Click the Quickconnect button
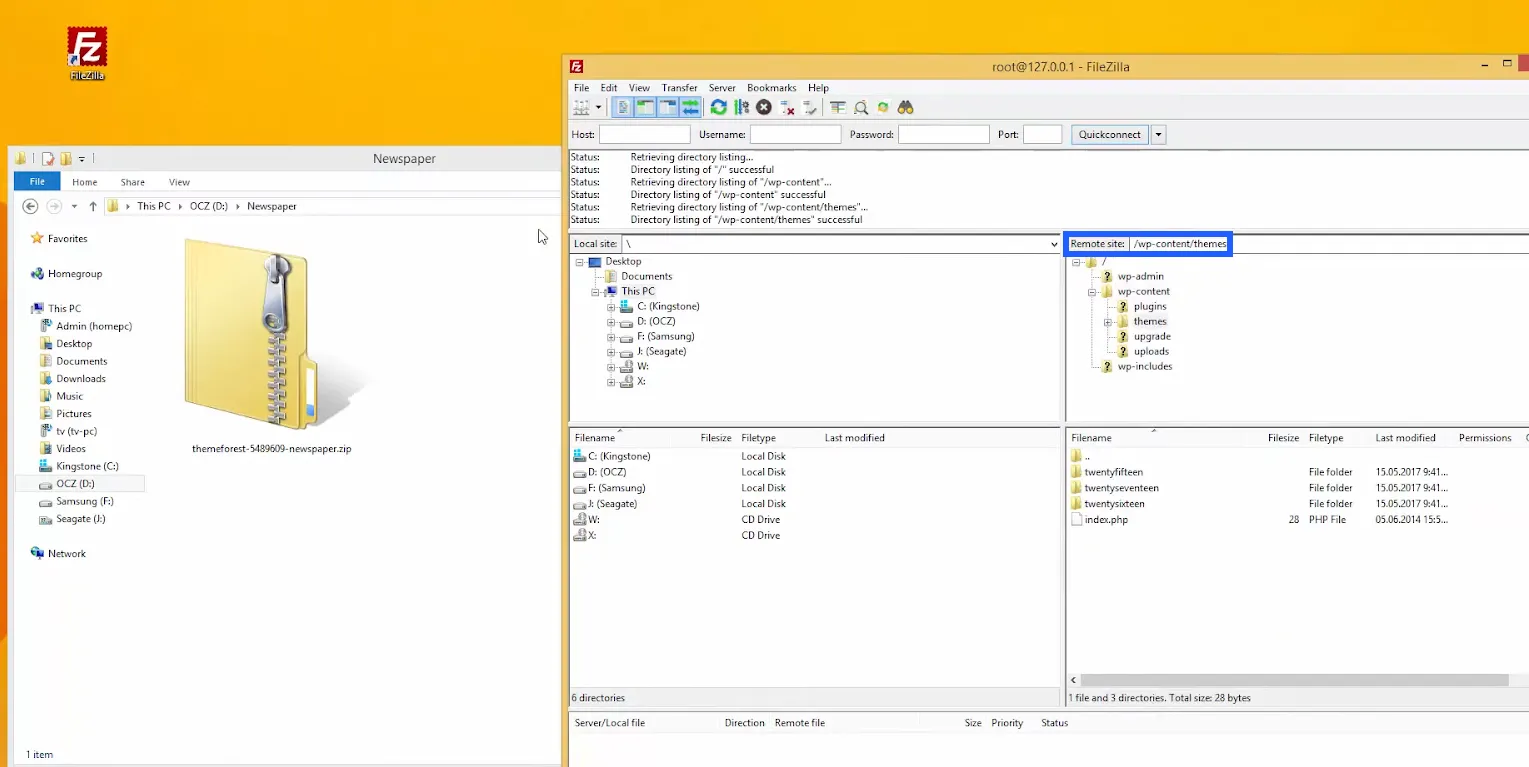The height and width of the screenshot is (767, 1529). (1109, 134)
